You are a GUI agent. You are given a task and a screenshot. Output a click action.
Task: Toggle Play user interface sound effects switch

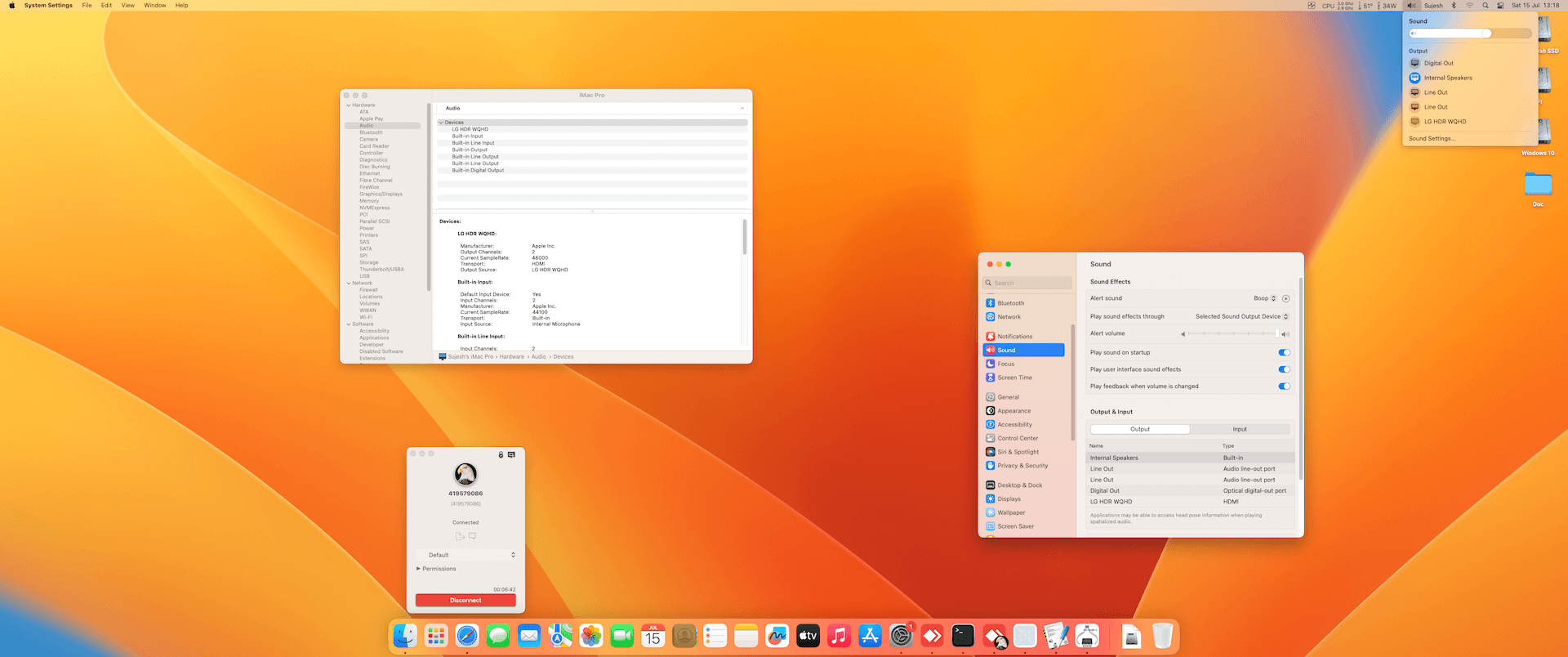click(x=1284, y=369)
